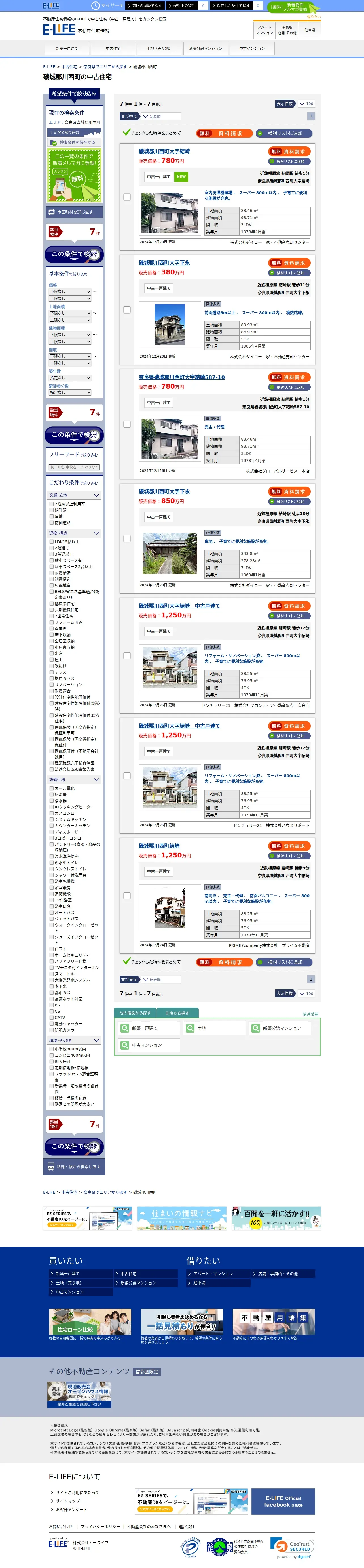Click the 780万円 磯城郡川西町大字結崎 house photo
The width and height of the screenshot is (364, 1568).
(x=170, y=213)
